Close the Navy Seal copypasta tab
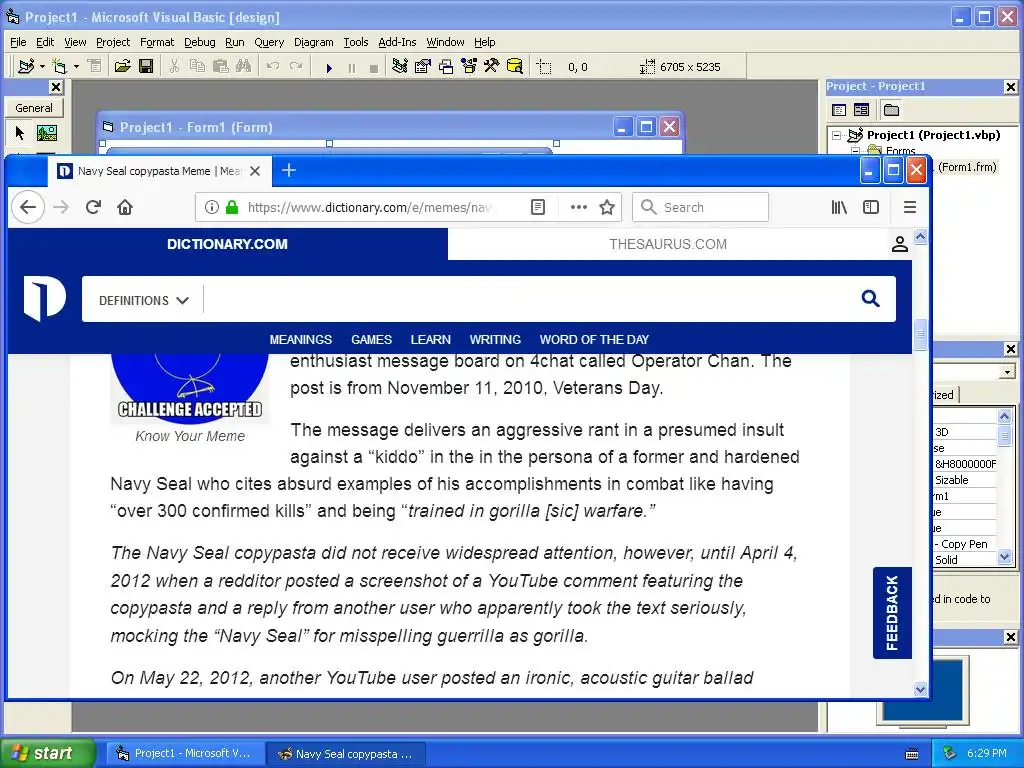The width and height of the screenshot is (1024, 768). pos(255,171)
